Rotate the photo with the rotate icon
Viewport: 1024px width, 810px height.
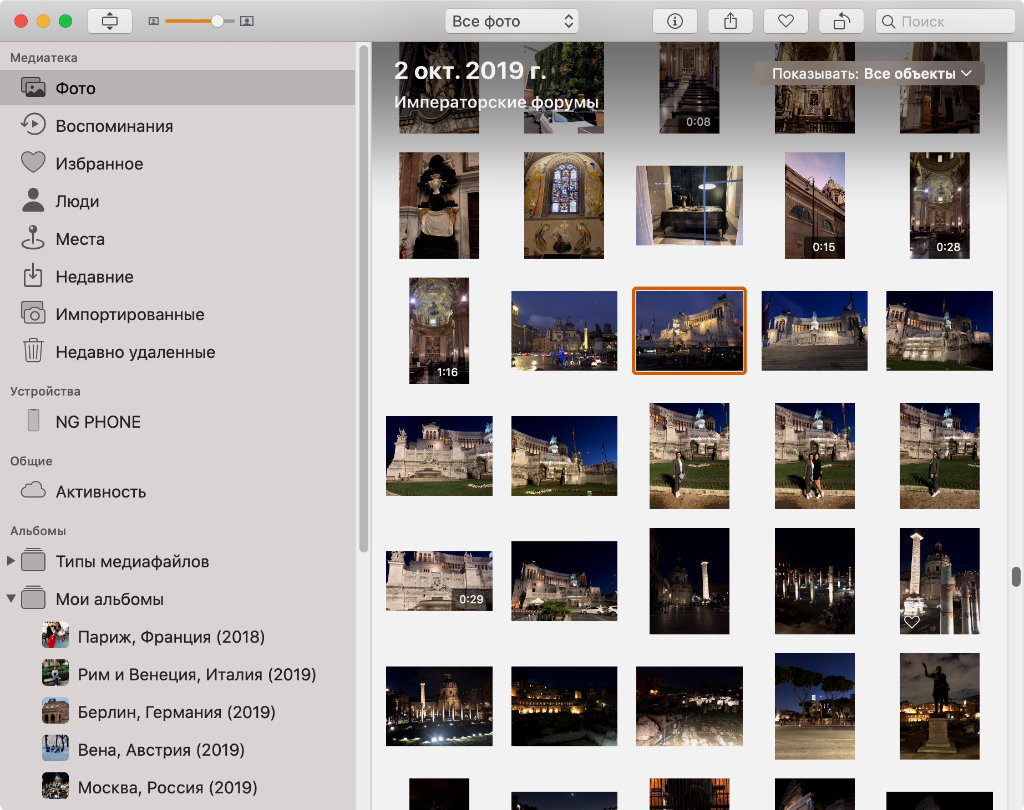(840, 21)
